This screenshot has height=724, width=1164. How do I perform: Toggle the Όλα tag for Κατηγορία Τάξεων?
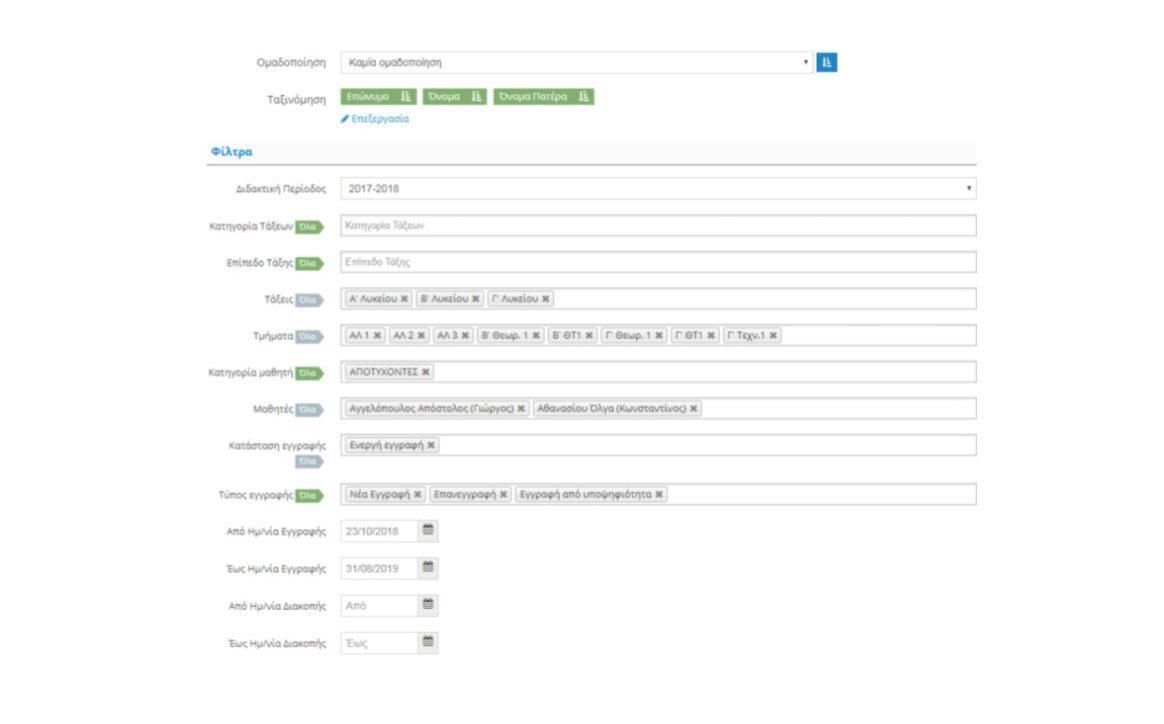click(x=309, y=226)
